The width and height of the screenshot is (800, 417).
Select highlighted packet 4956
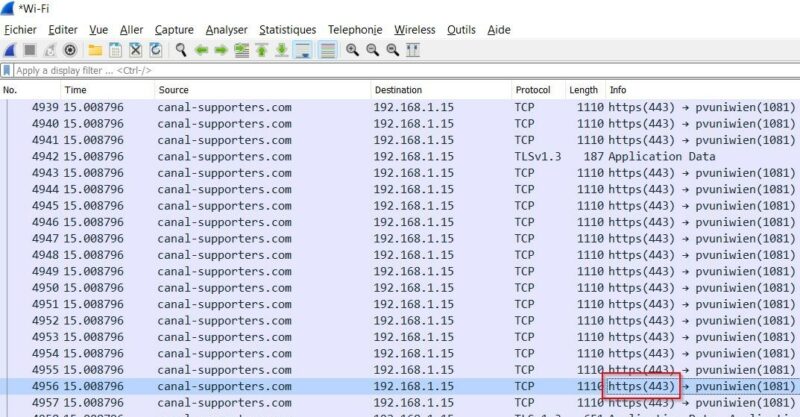click(400, 386)
